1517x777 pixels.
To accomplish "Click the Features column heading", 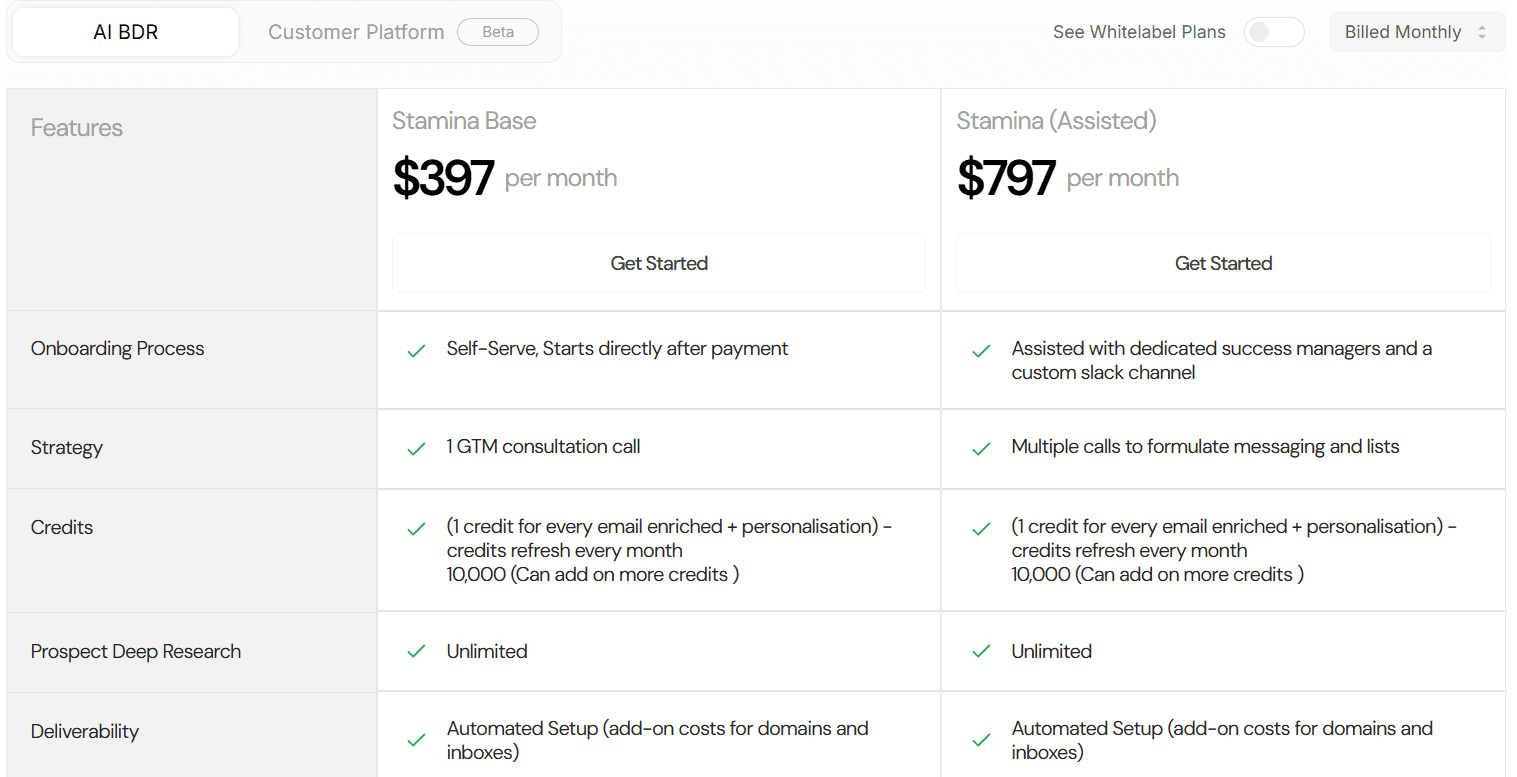I will click(77, 128).
